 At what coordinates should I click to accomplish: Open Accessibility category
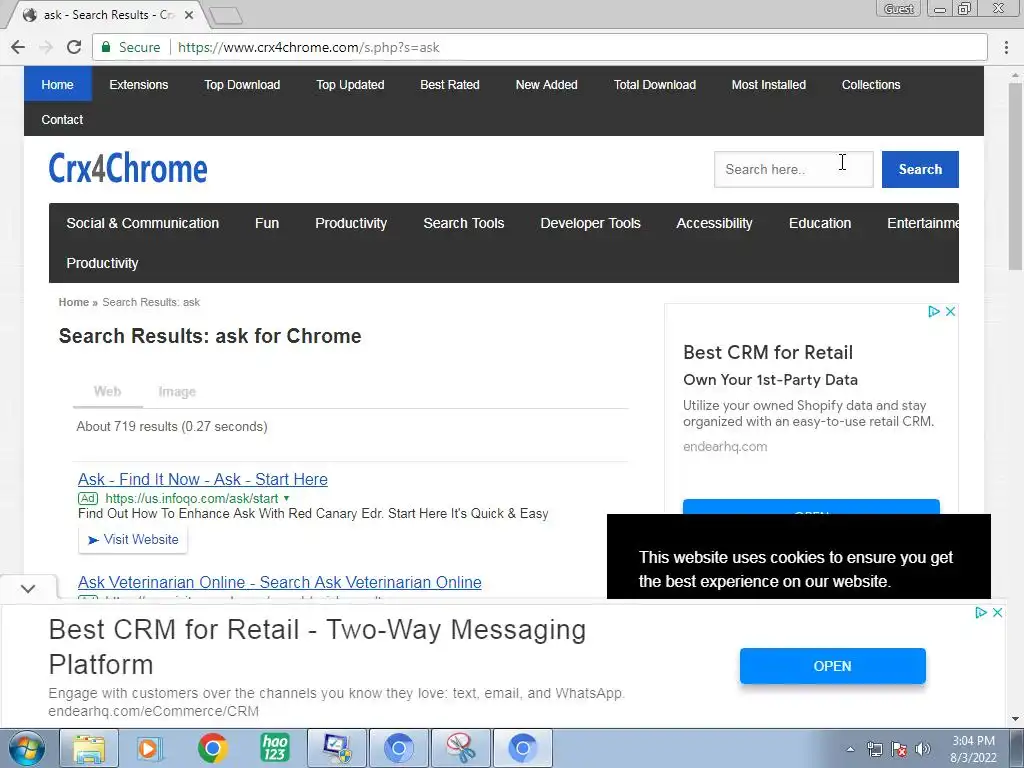(714, 223)
